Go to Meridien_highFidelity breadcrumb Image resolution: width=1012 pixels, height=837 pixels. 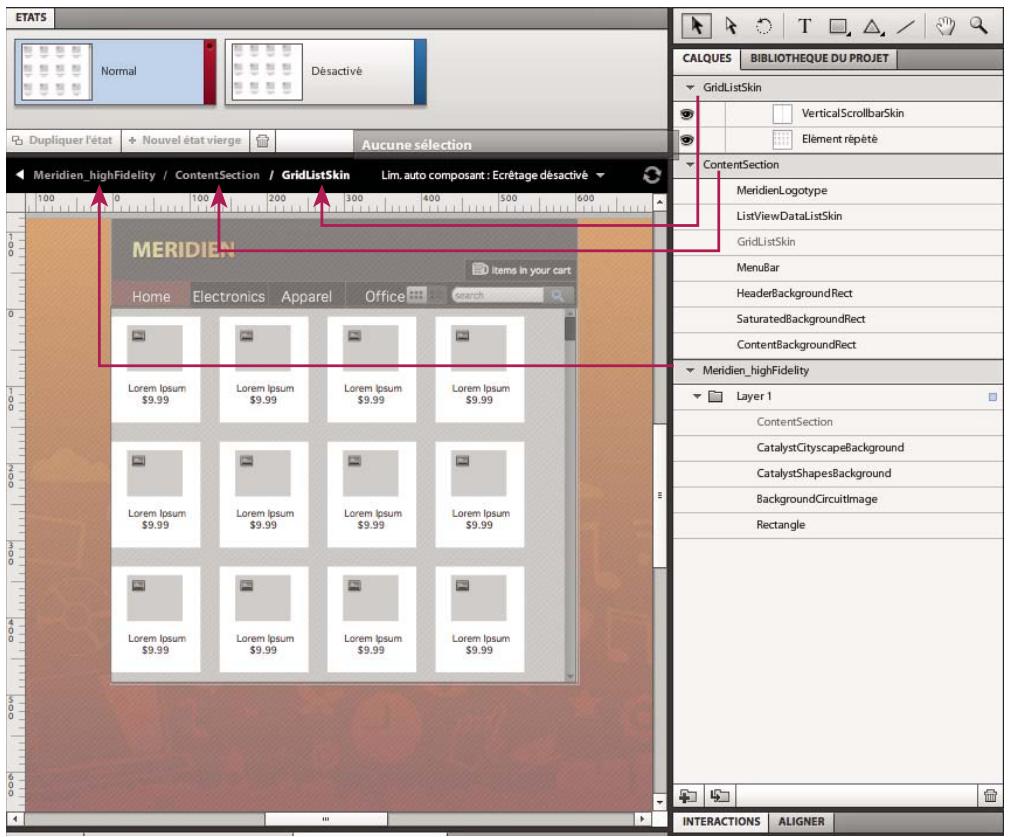pyautogui.click(x=94, y=175)
